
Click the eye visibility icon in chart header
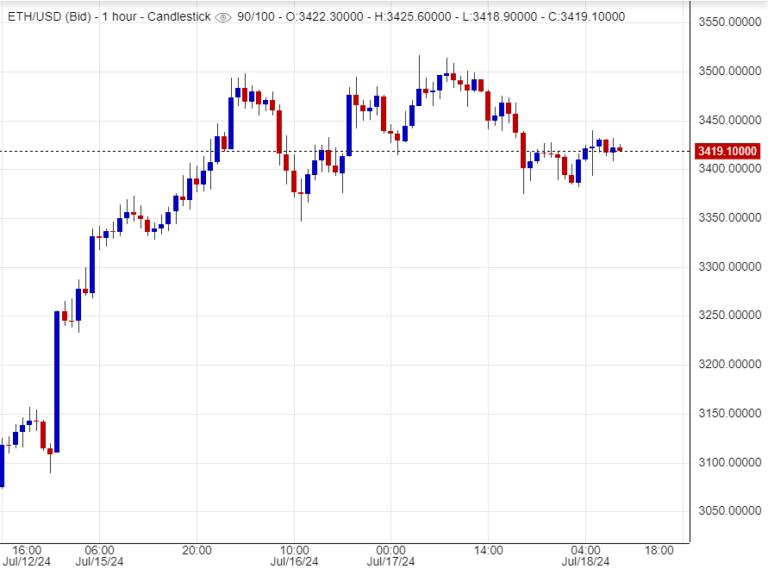click(x=222, y=17)
